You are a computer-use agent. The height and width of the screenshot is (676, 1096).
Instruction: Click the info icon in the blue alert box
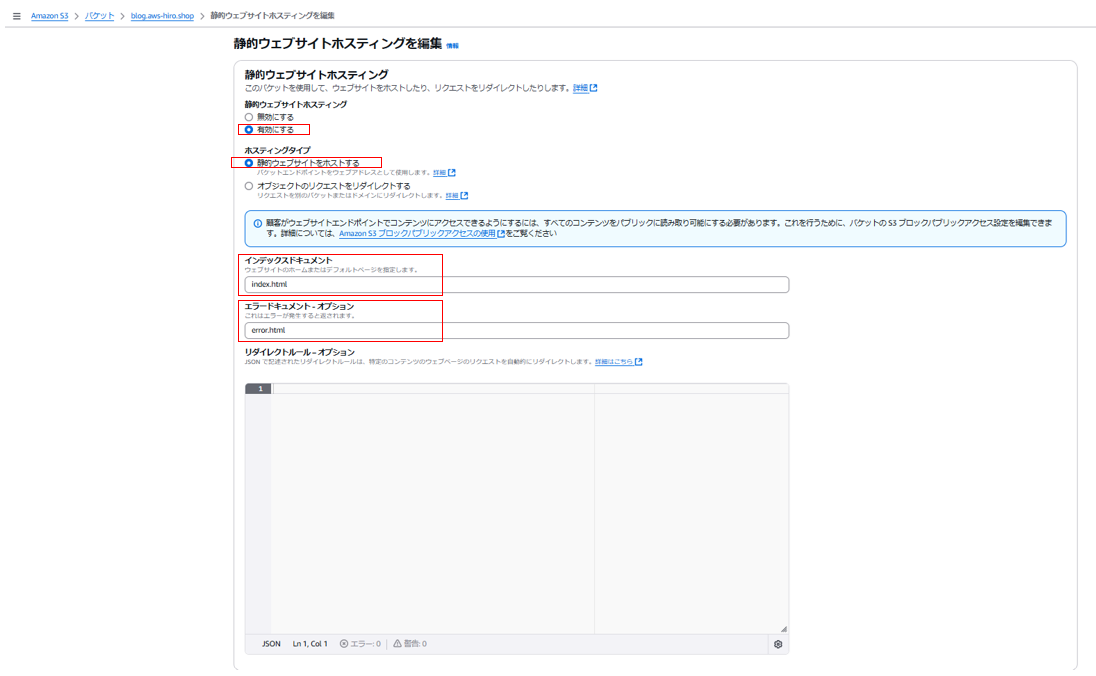click(257, 224)
